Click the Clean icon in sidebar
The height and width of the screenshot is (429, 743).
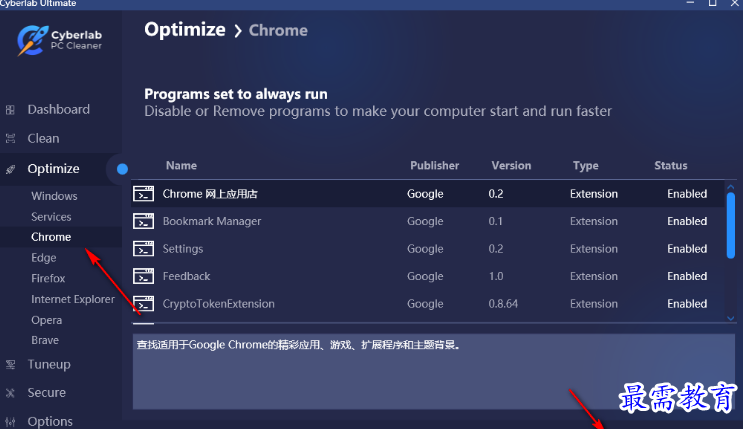tap(10, 138)
